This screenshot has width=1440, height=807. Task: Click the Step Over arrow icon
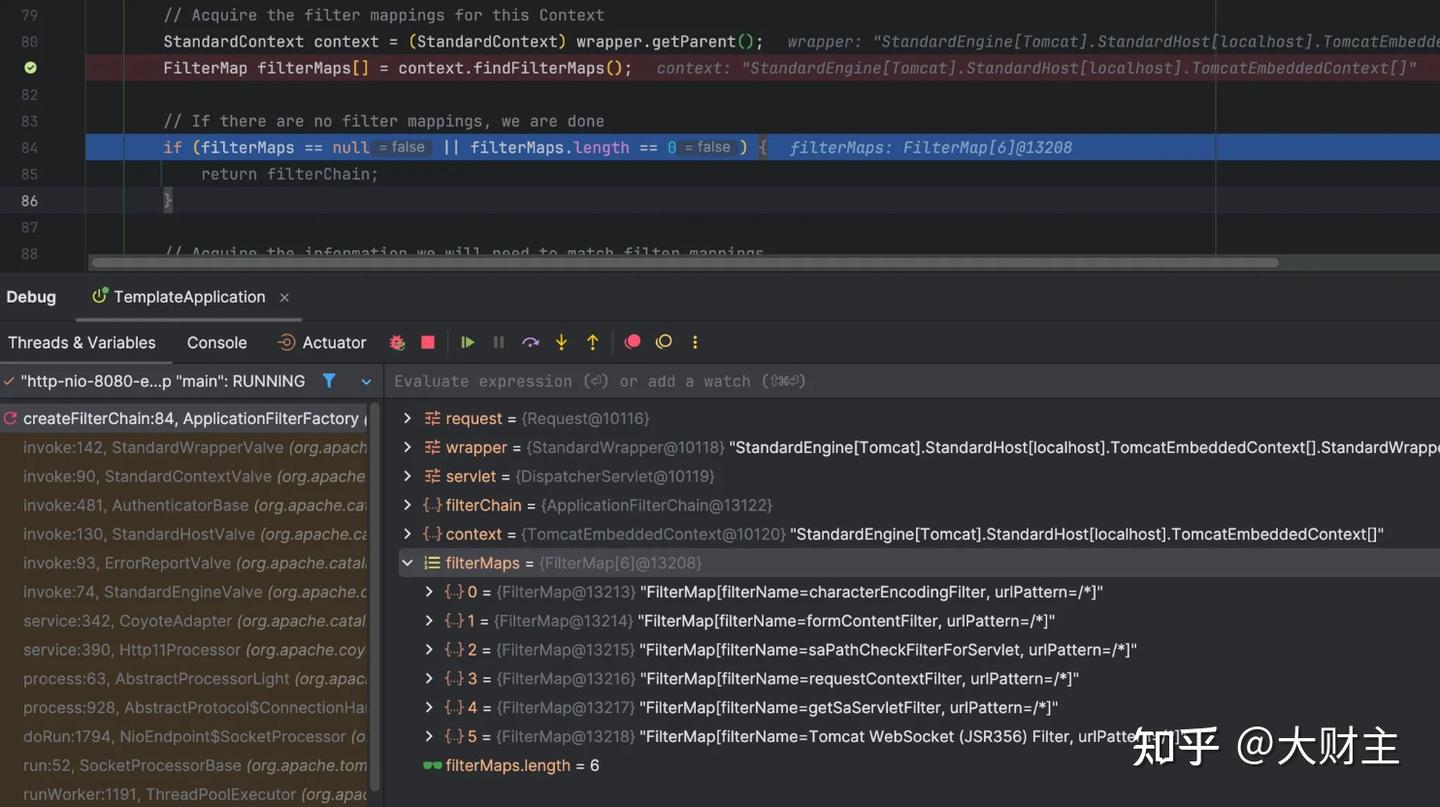530,342
